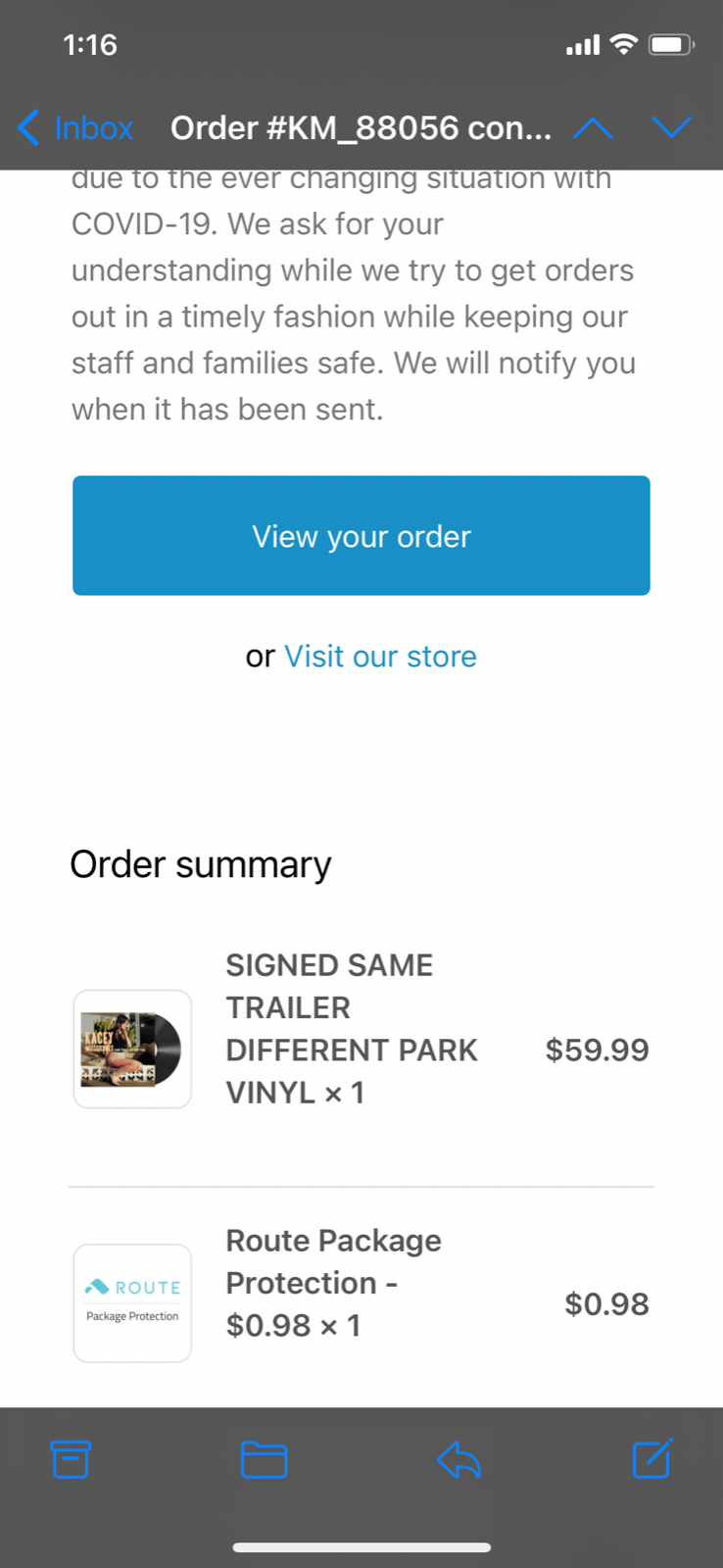Tap the Order summary heading
The image size is (723, 1568).
200,863
